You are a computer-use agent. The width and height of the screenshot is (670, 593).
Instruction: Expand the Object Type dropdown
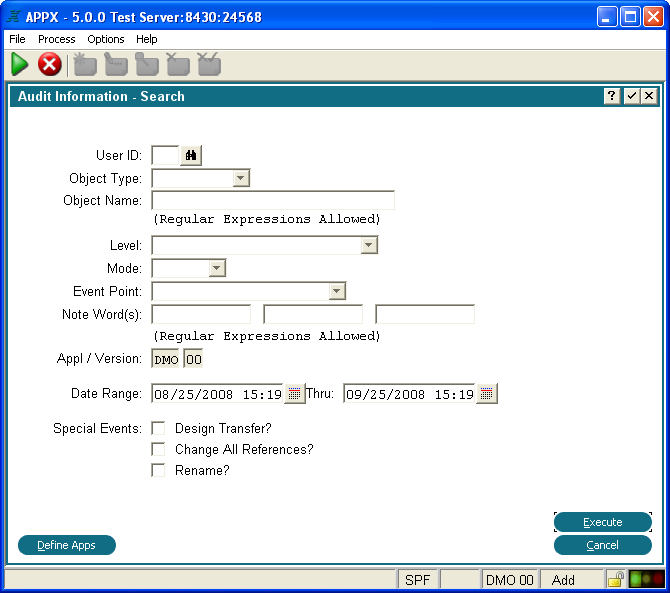[x=241, y=178]
